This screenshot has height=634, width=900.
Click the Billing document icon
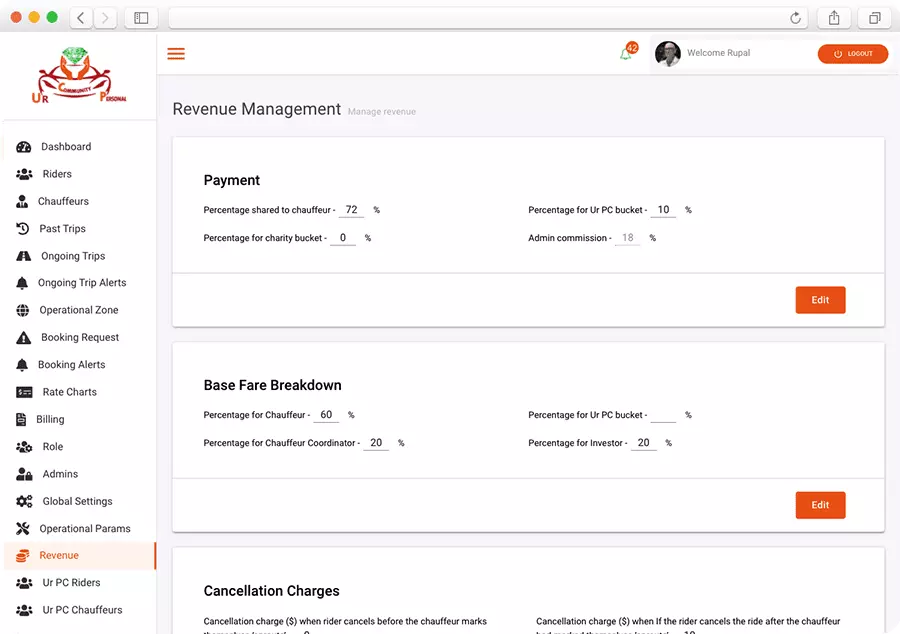(21, 419)
